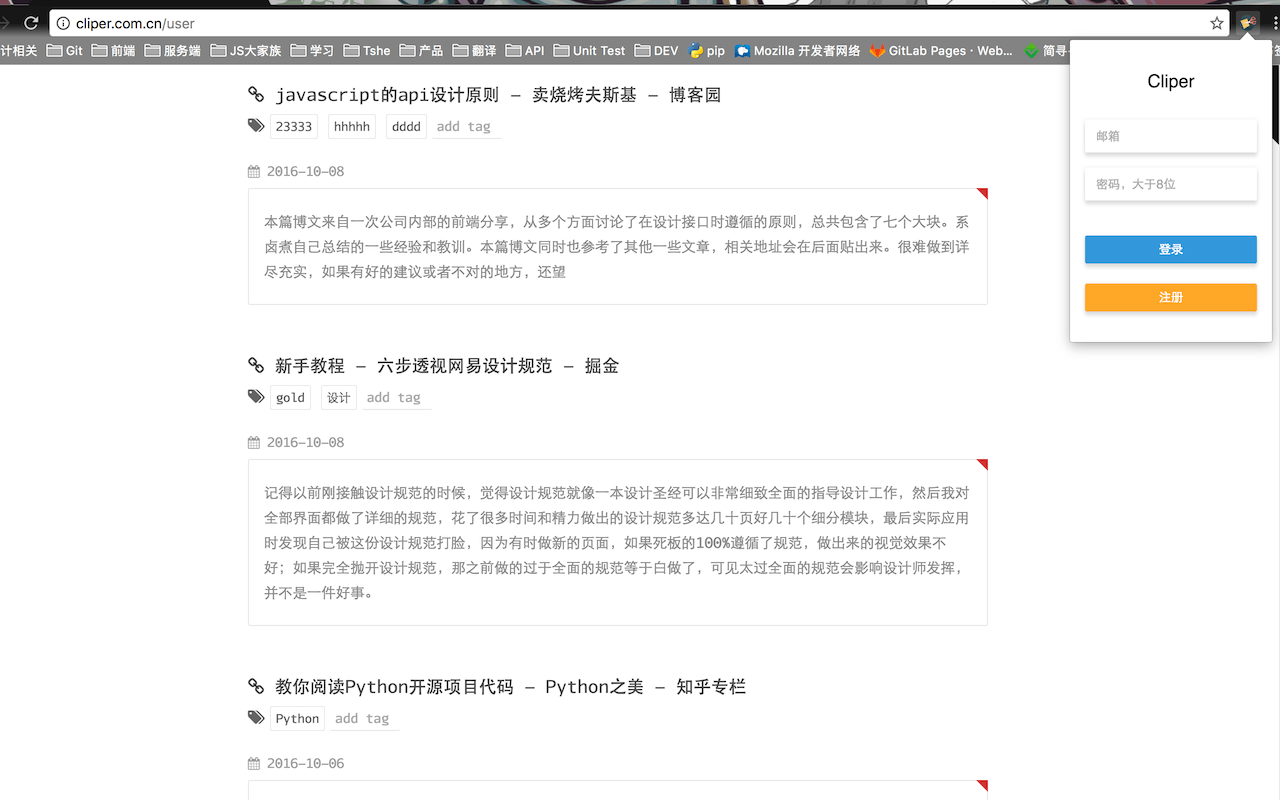Viewport: 1280px width, 800px height.
Task: Click tags icon under javascript的api设计原则
Action: 256,126
